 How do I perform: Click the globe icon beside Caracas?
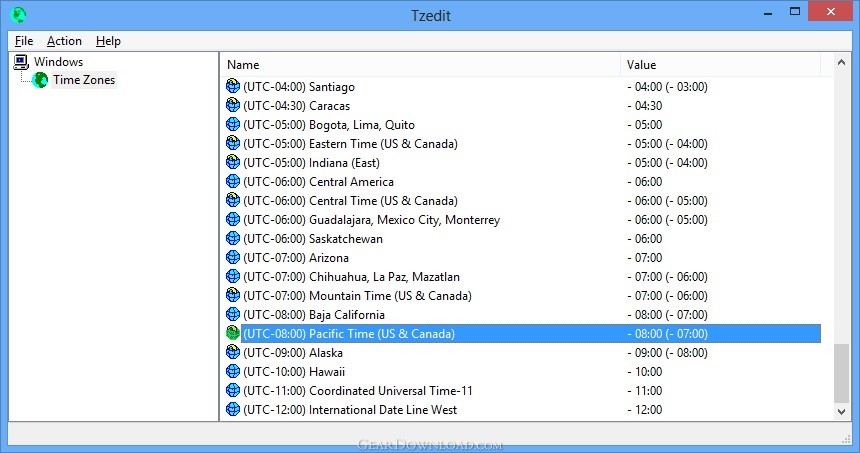point(233,105)
